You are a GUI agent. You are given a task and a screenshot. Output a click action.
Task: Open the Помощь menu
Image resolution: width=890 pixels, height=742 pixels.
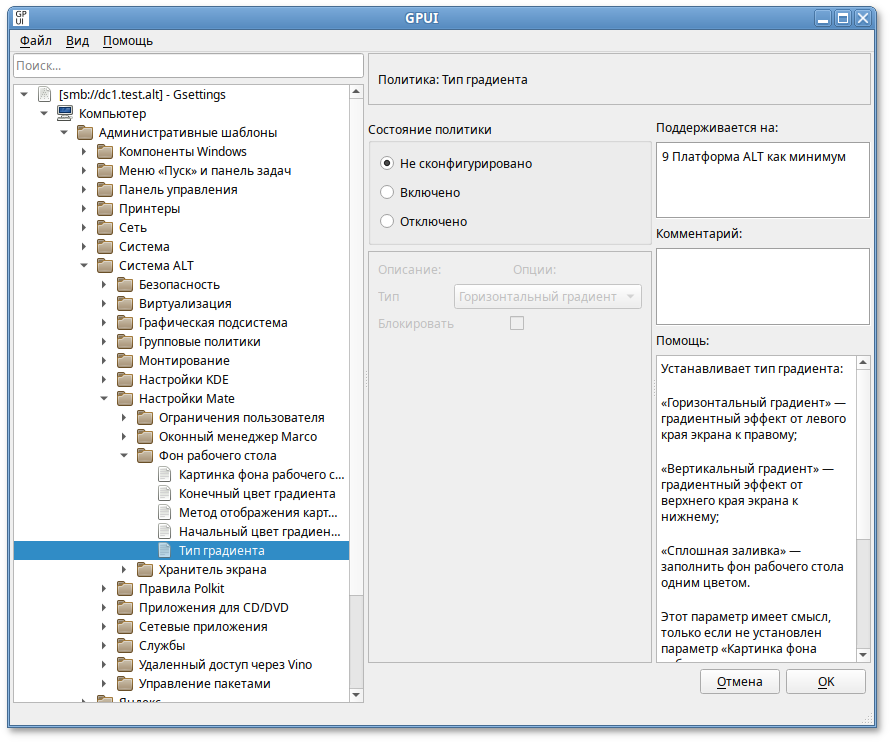128,41
